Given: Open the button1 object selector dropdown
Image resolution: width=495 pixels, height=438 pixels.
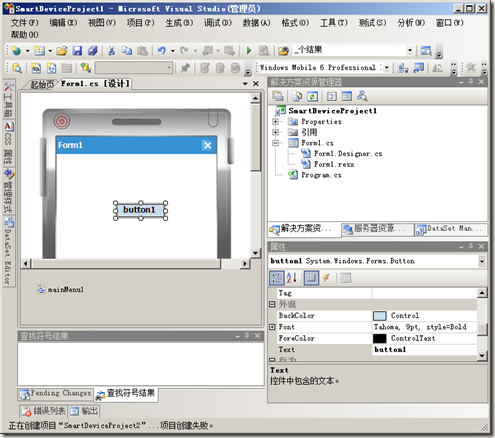Looking at the screenshot, I should pos(482,261).
